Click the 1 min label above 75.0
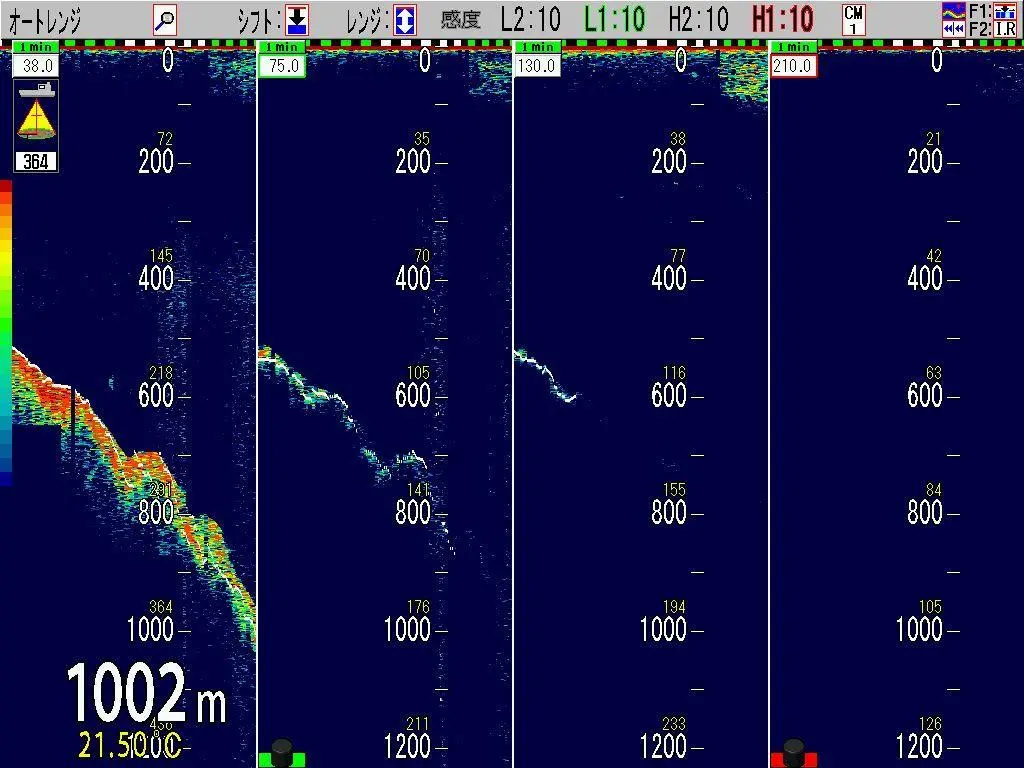Image resolution: width=1024 pixels, height=768 pixels. pos(282,47)
